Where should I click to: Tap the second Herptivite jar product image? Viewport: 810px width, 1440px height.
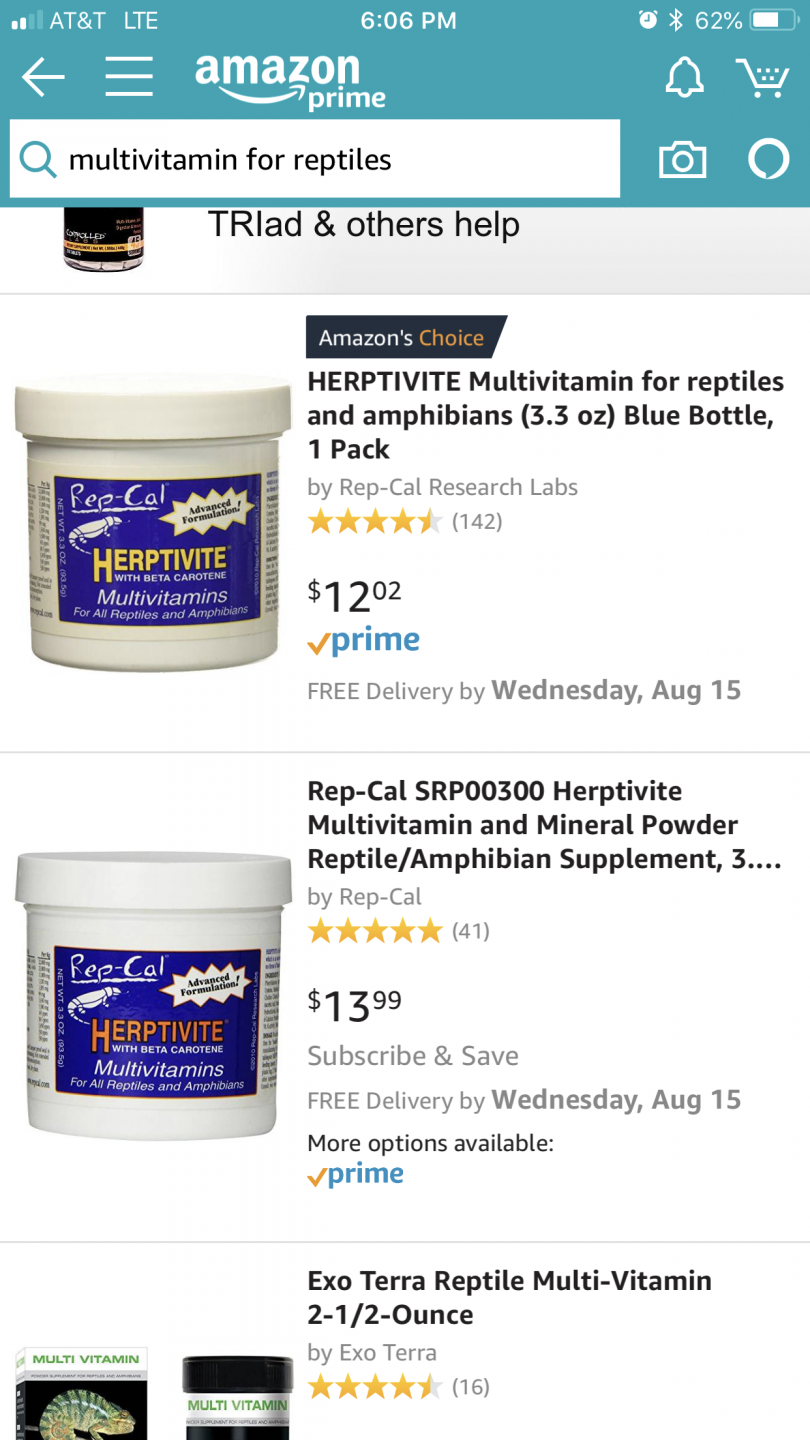153,995
